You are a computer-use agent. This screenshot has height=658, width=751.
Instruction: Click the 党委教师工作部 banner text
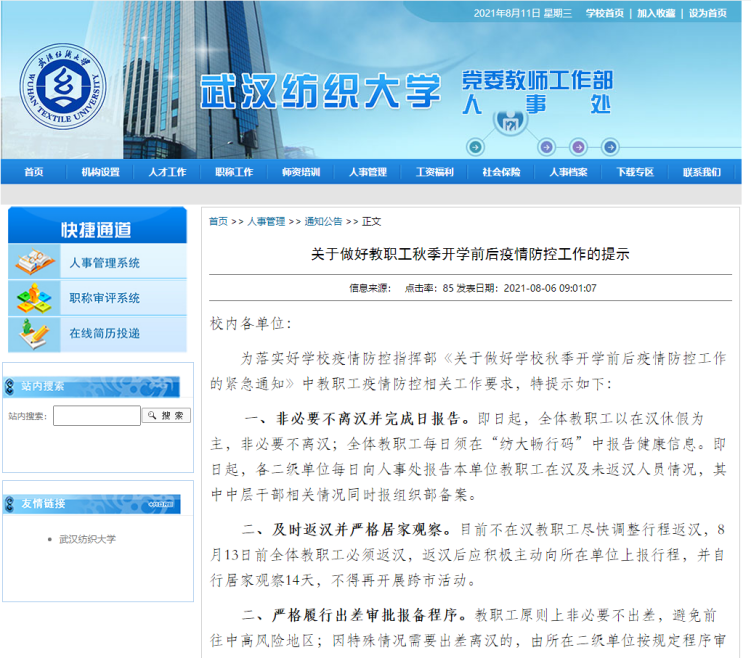(x=537, y=80)
